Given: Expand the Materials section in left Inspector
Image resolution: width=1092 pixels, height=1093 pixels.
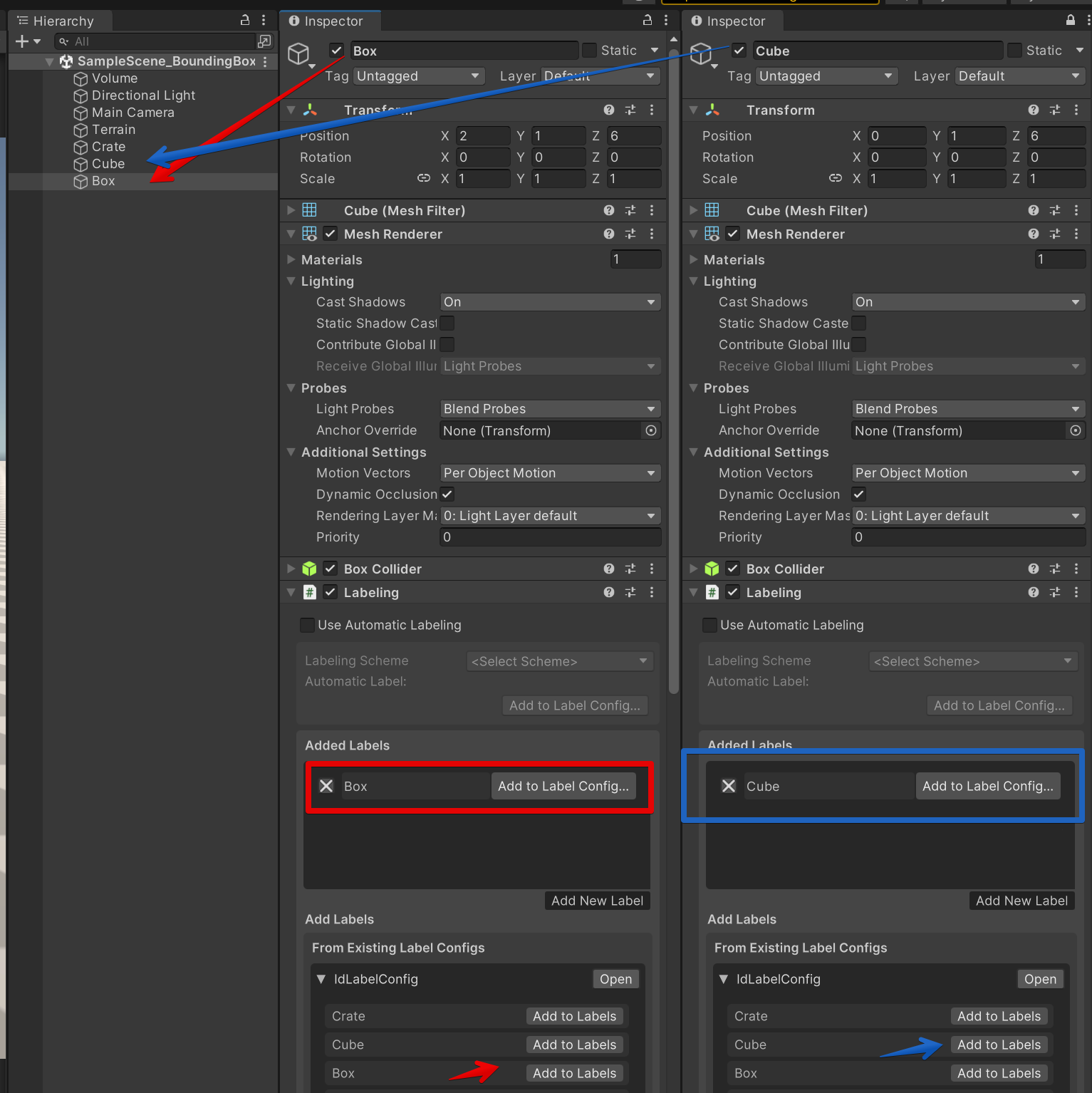Looking at the screenshot, I should coord(291,259).
